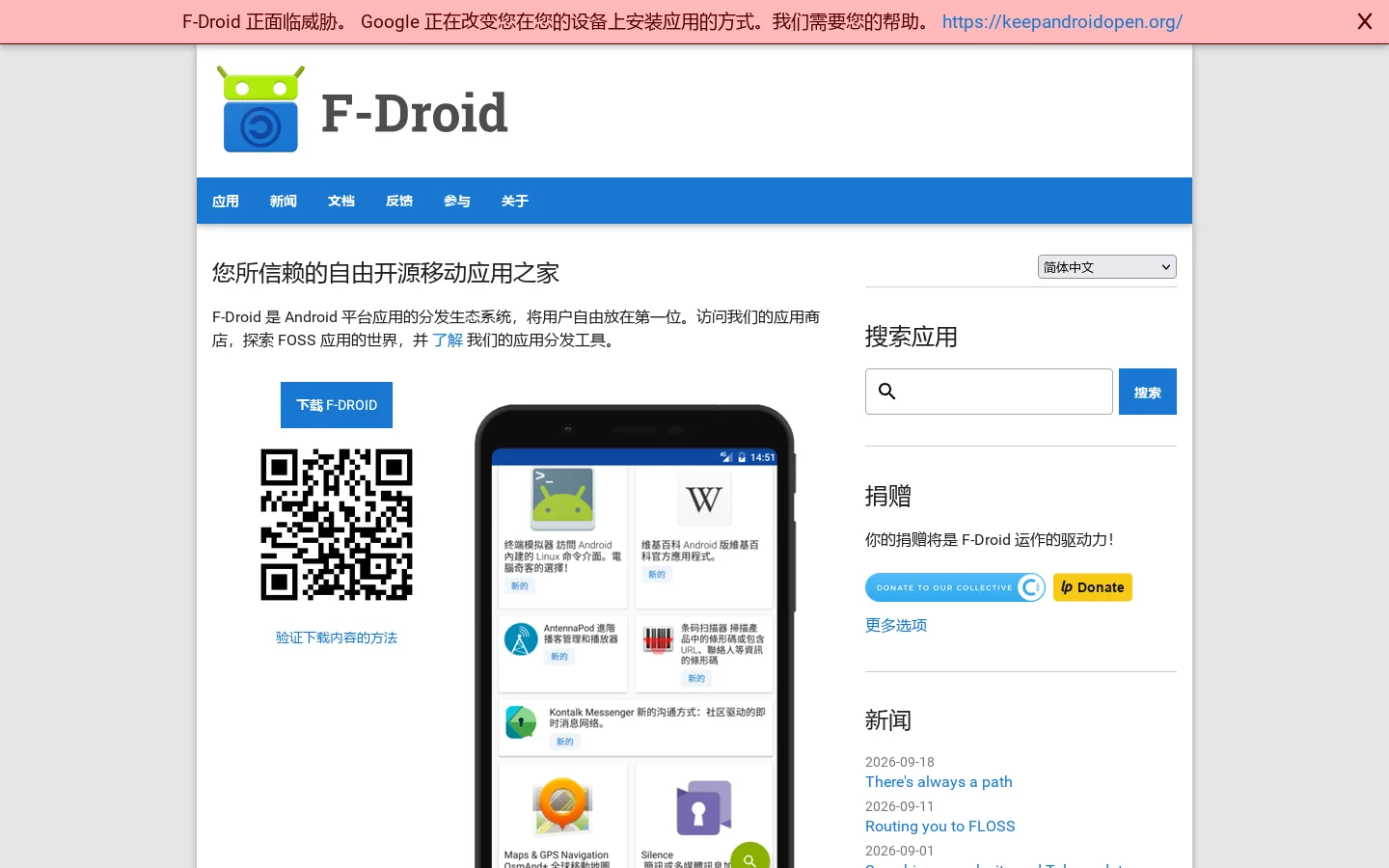Dismiss the warning banner with X

(1364, 21)
